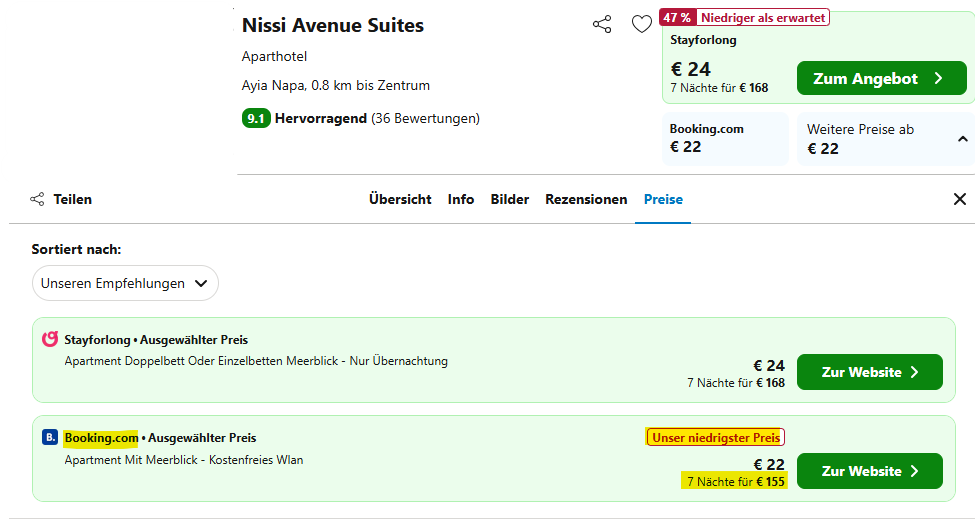Click the Unser niedrigster Preis label
The image size is (975, 519).
click(x=716, y=438)
